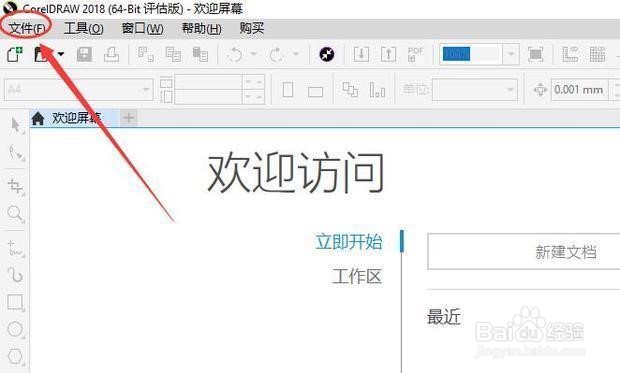Switch to the 欢迎屏幕 tab
Viewport: 620px width, 373px height.
click(x=74, y=118)
